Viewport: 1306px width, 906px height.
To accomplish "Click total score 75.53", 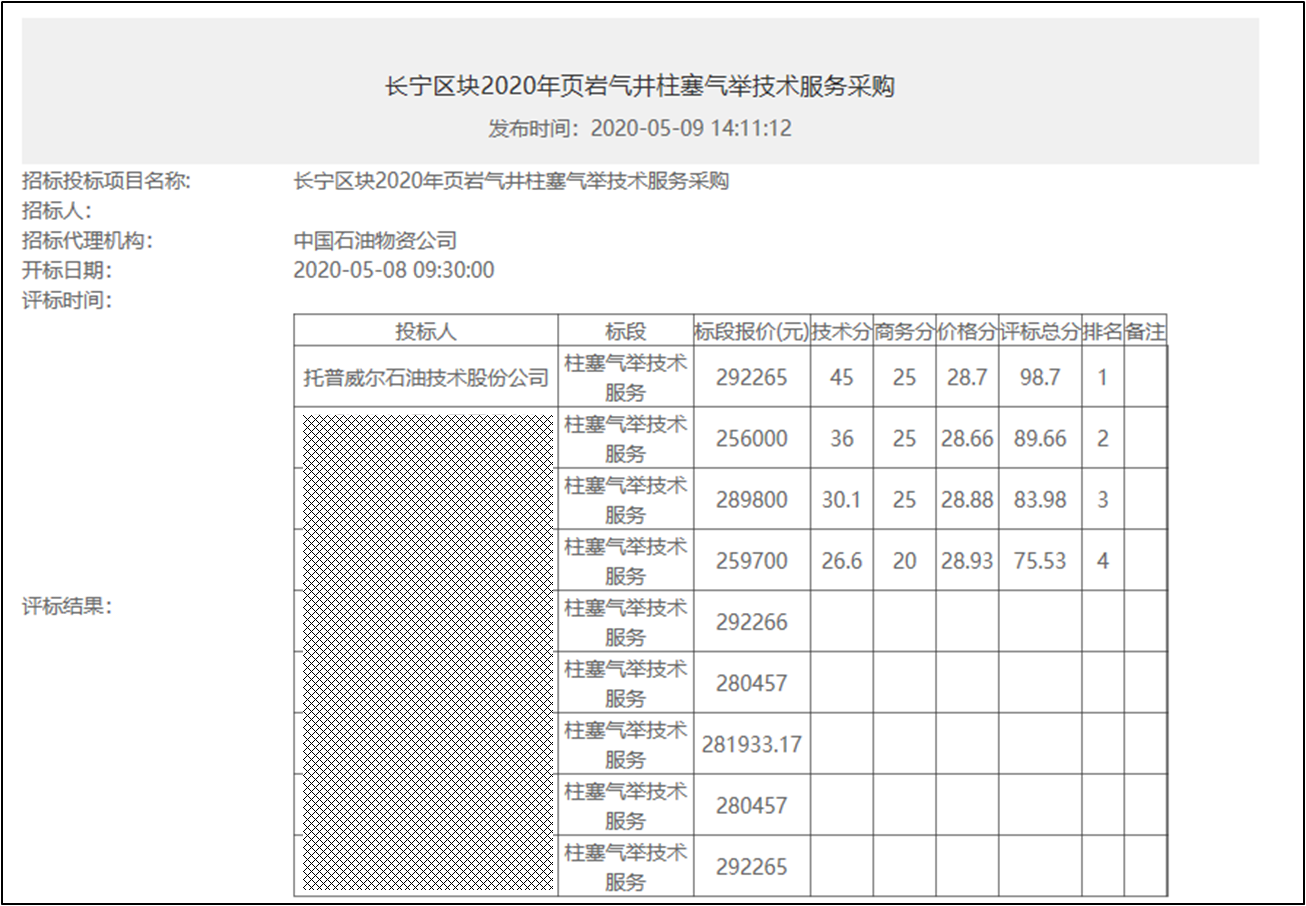I will (1040, 560).
